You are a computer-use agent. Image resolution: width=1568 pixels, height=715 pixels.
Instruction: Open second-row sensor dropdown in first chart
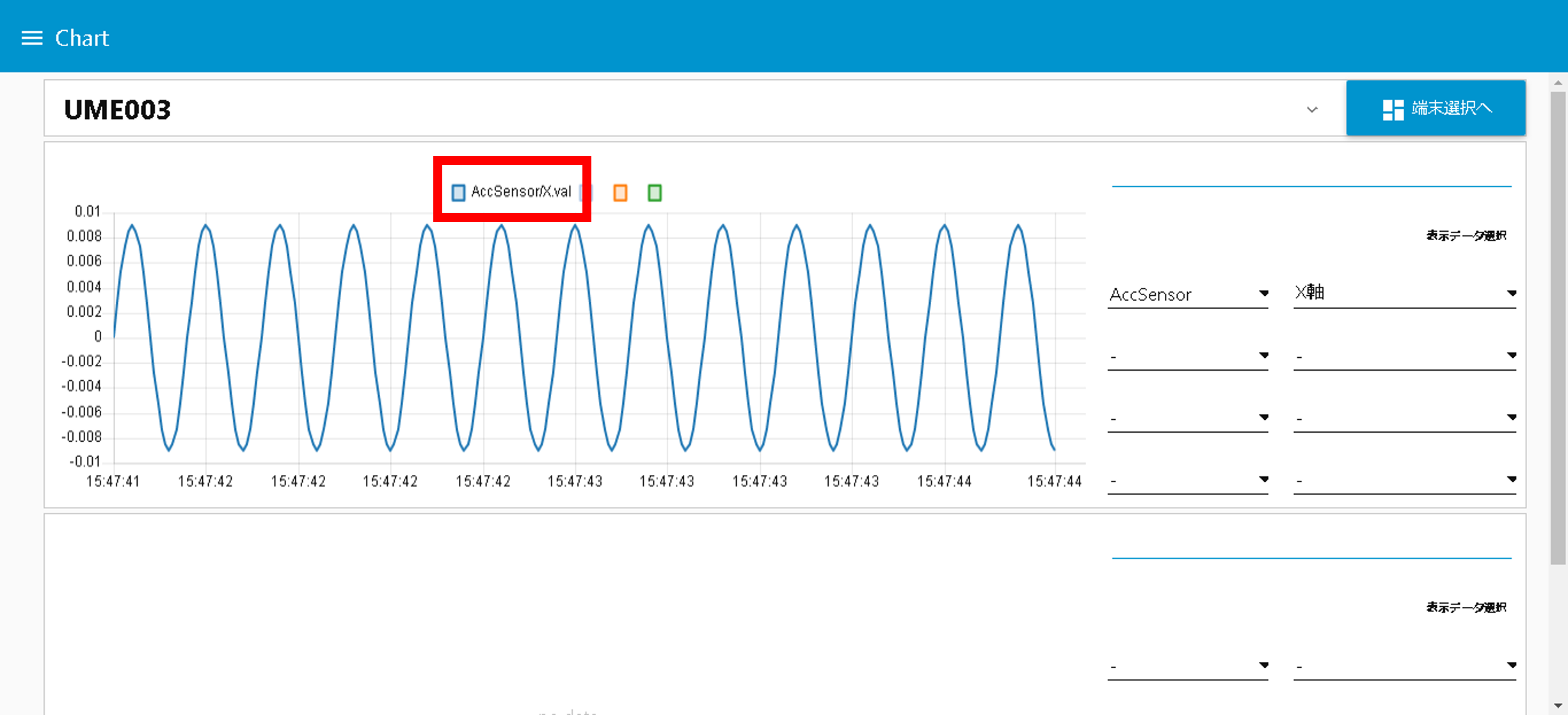pyautogui.click(x=1188, y=356)
